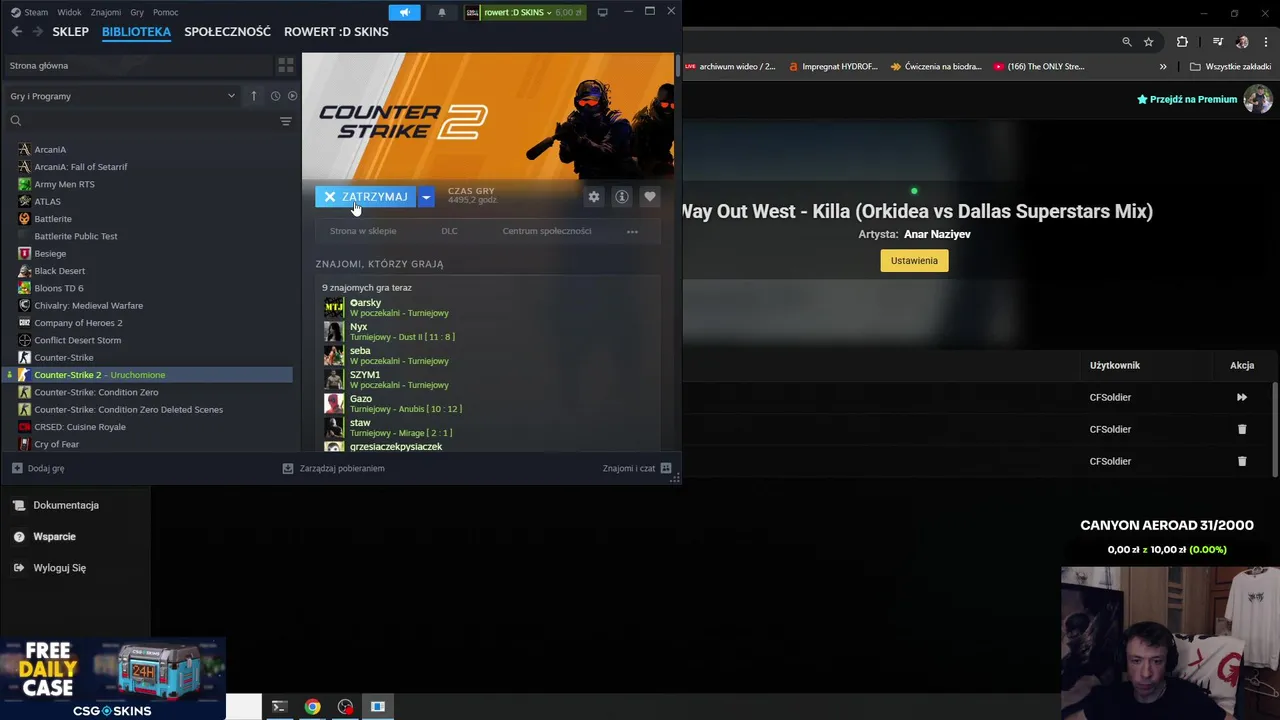The width and height of the screenshot is (1280, 720).
Task: Open Counter-Strike 2 info icon
Action: tap(622, 197)
